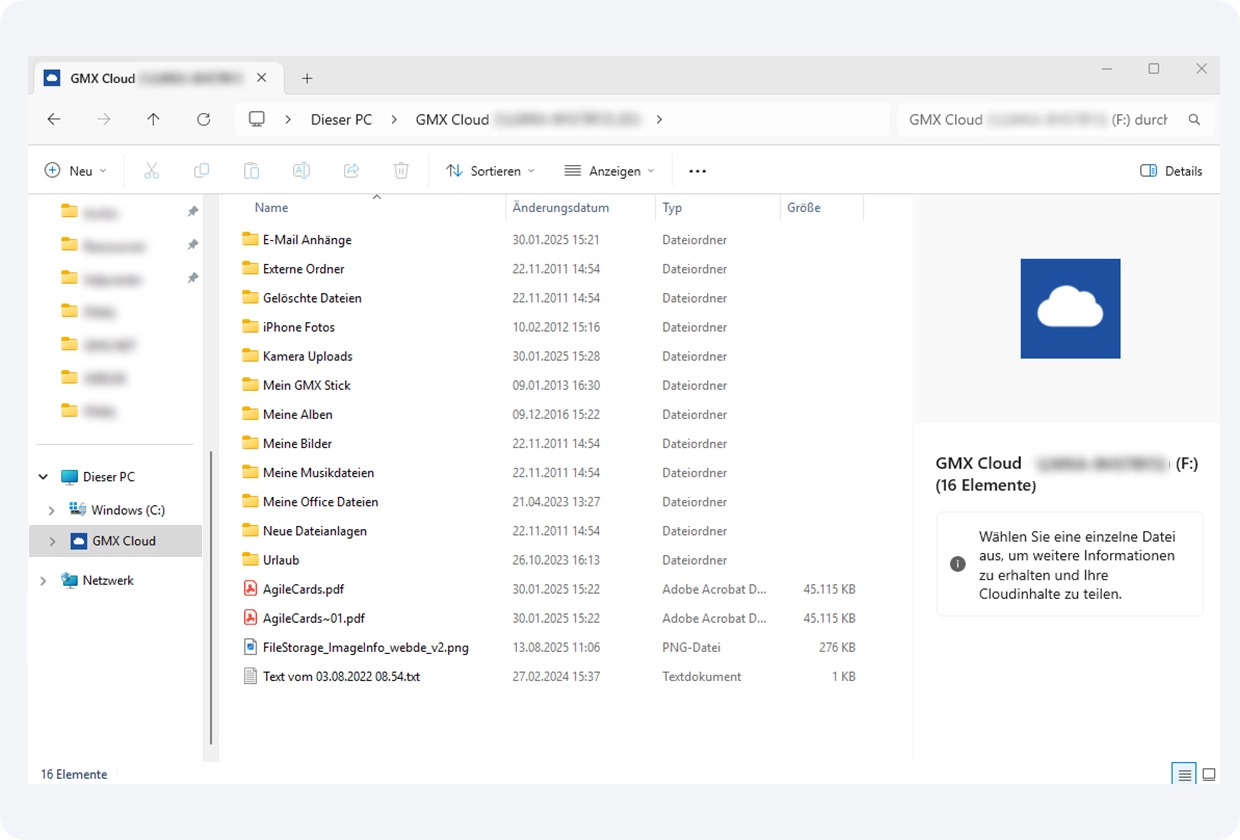The width and height of the screenshot is (1240, 840).
Task: Click the Rename icon in toolbar
Action: (x=301, y=171)
